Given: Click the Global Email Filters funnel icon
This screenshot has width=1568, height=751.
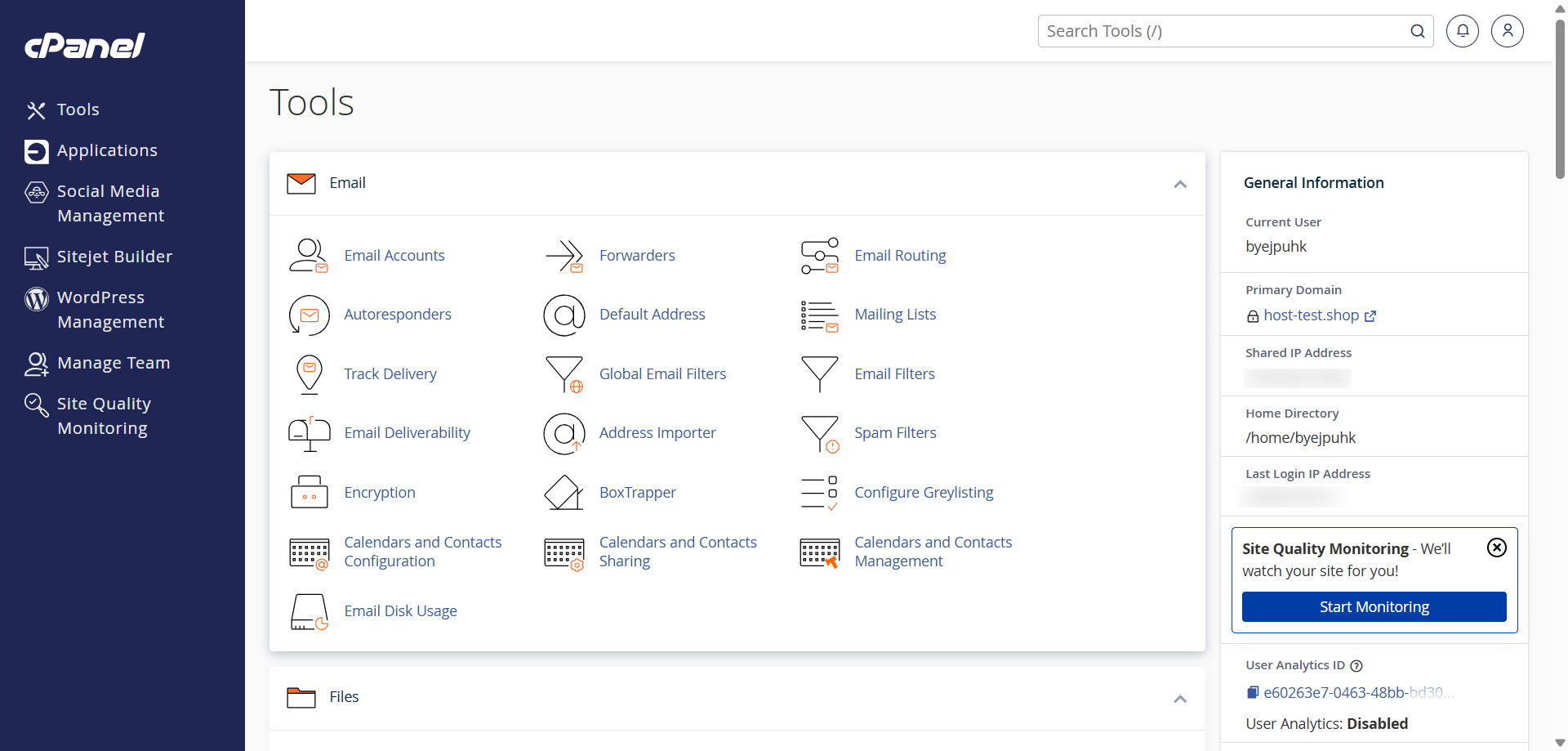Looking at the screenshot, I should click(x=564, y=374).
